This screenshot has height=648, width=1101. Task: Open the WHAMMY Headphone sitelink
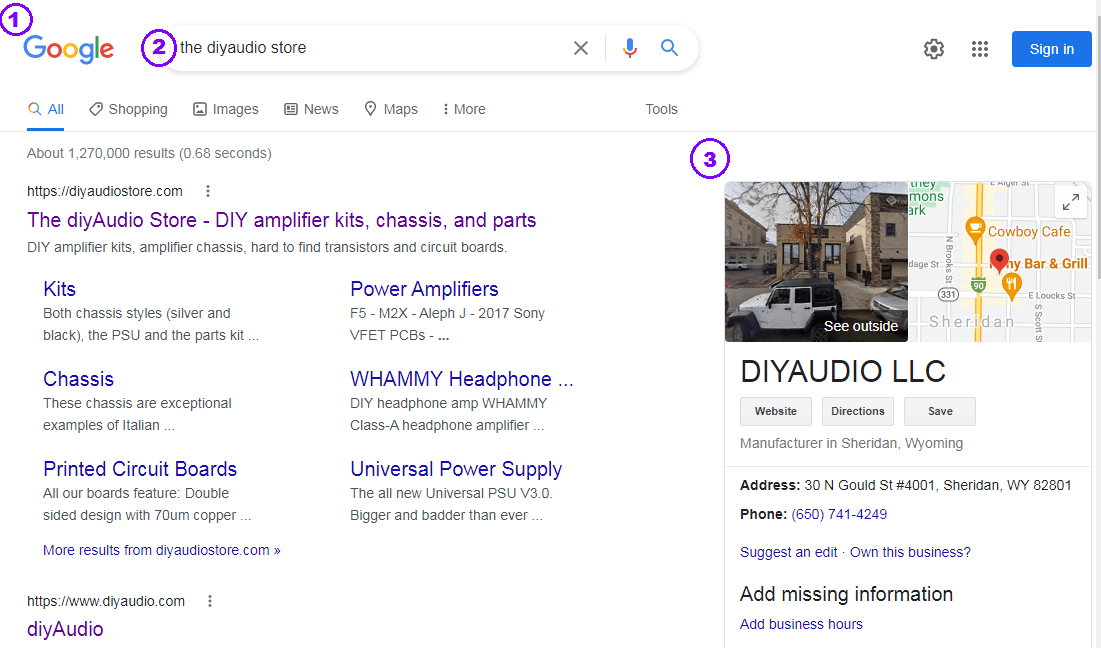pos(461,379)
